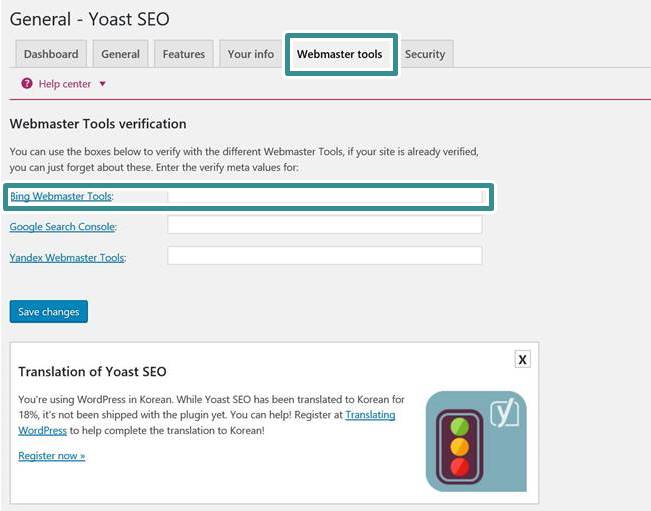
Task: Click the Register now link
Action: coord(51,456)
